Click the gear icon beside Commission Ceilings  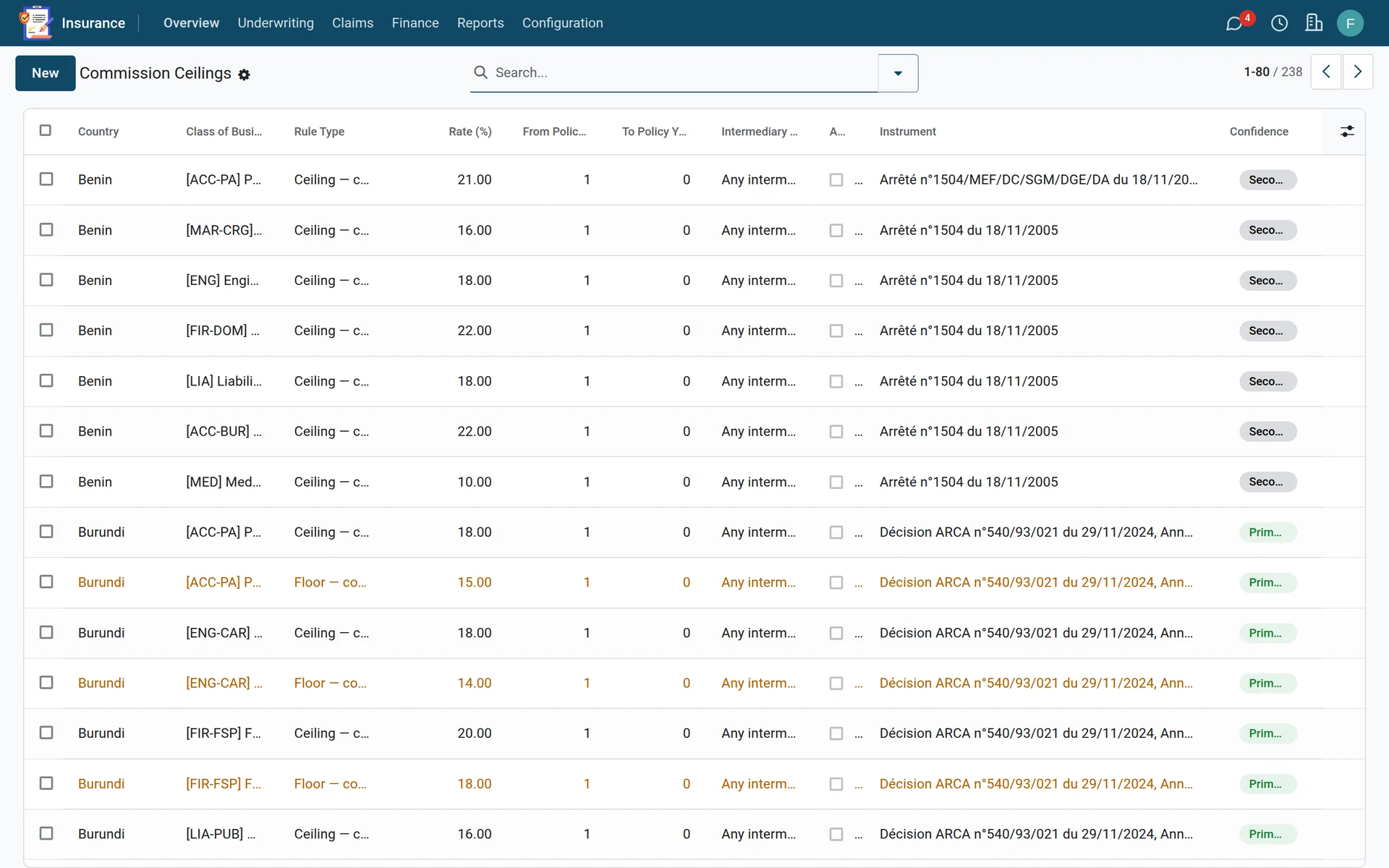tap(245, 75)
